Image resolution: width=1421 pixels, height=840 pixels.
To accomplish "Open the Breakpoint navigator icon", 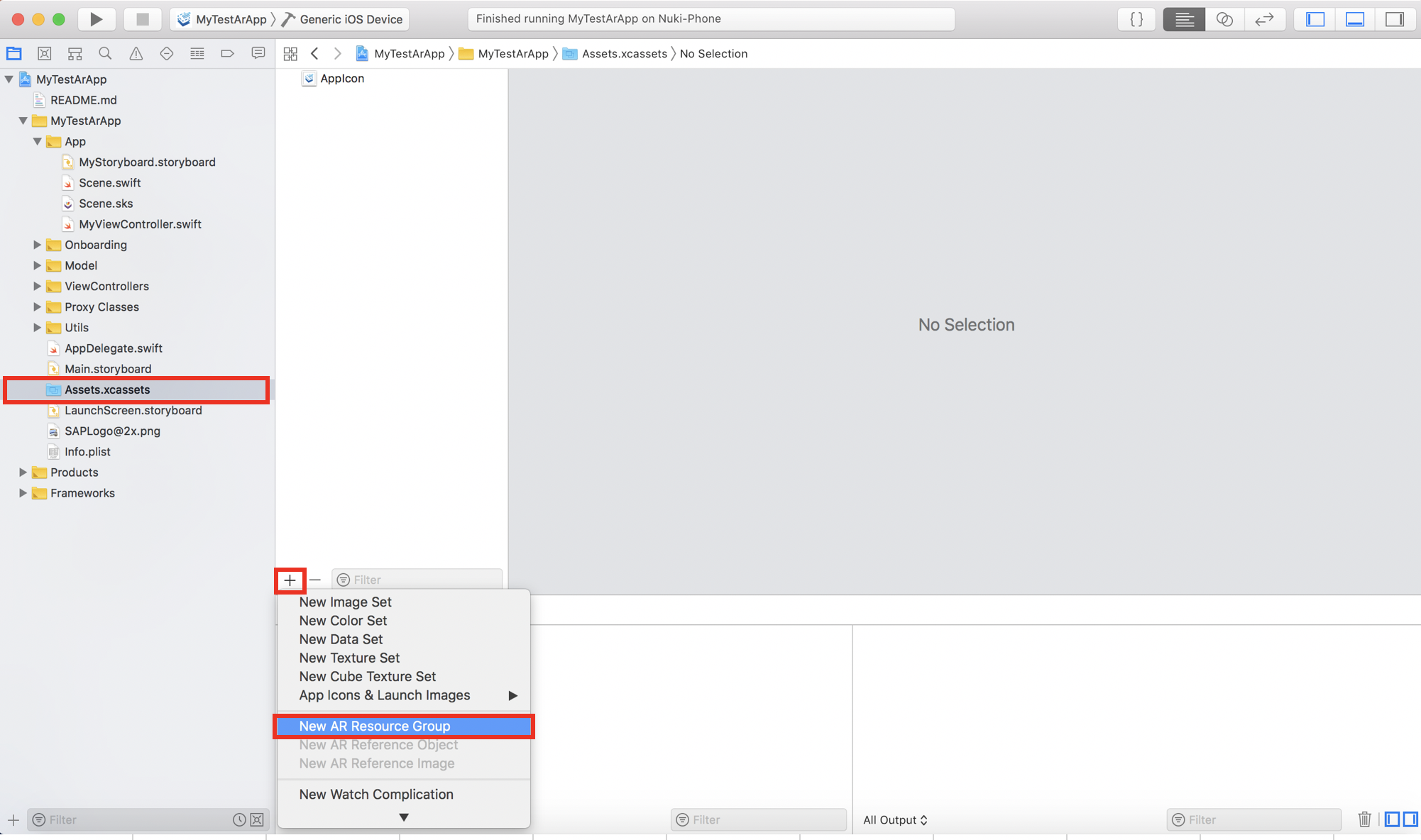I will (x=227, y=54).
